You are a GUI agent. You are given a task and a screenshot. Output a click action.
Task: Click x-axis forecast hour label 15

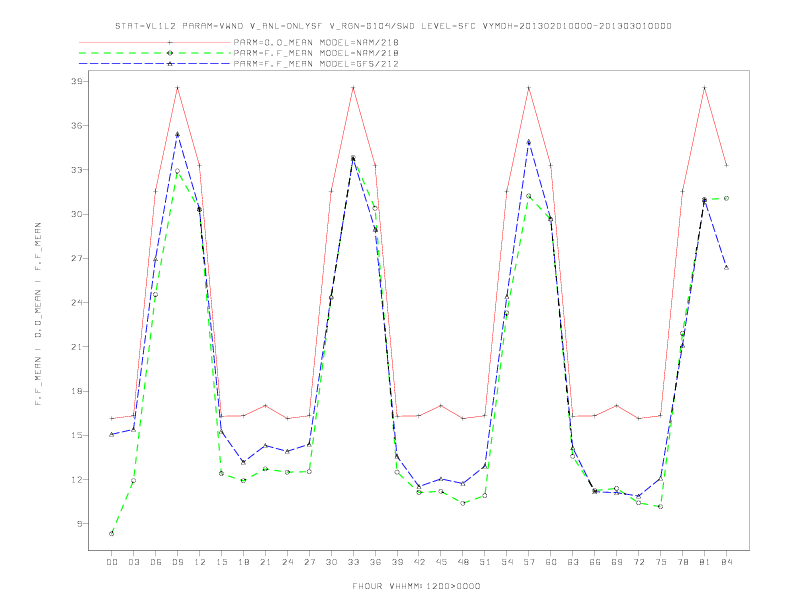[221, 562]
